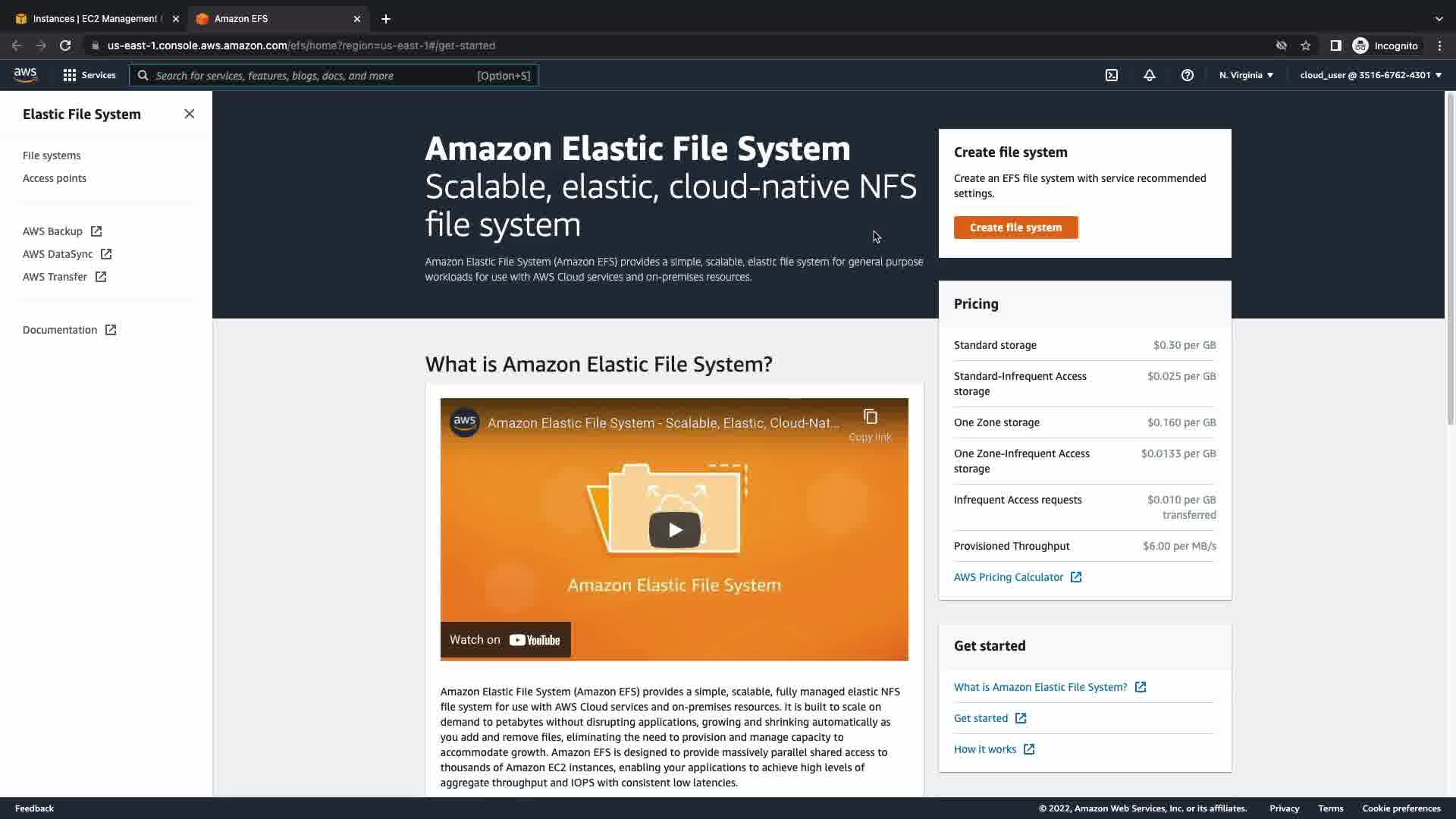Open the AWS Pricing Calculator link
The image size is (1456, 819).
click(1009, 577)
